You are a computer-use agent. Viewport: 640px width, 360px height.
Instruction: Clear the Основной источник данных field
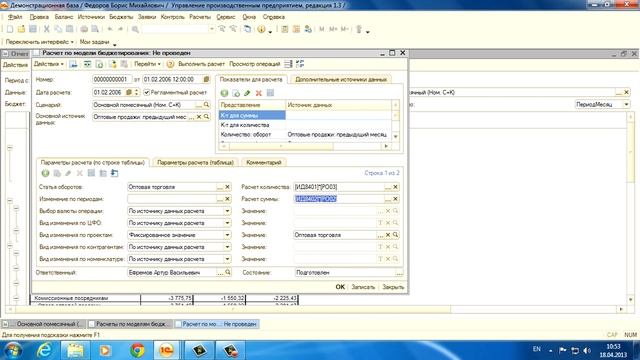coord(199,117)
